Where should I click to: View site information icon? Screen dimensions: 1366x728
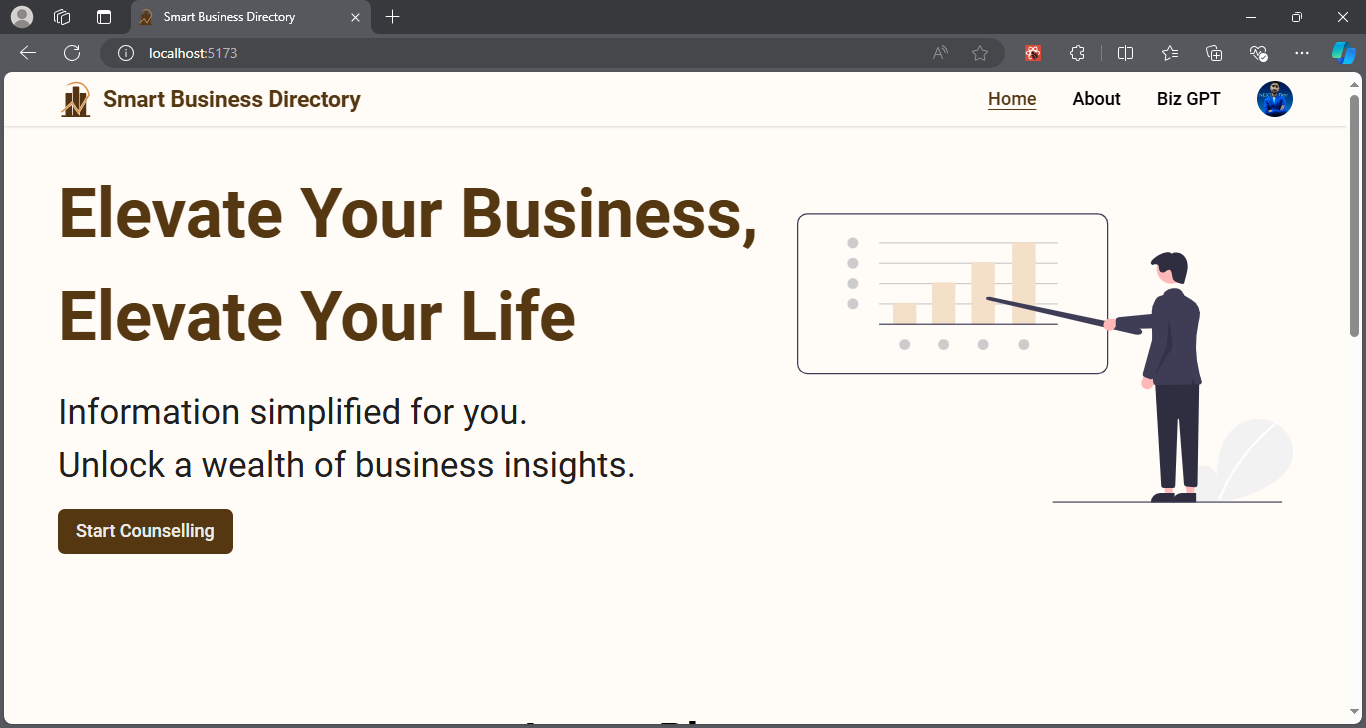click(126, 53)
